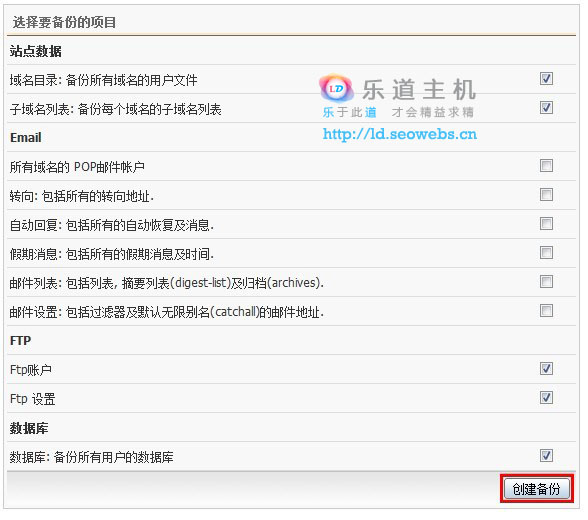Select the FTP section header

20,340
